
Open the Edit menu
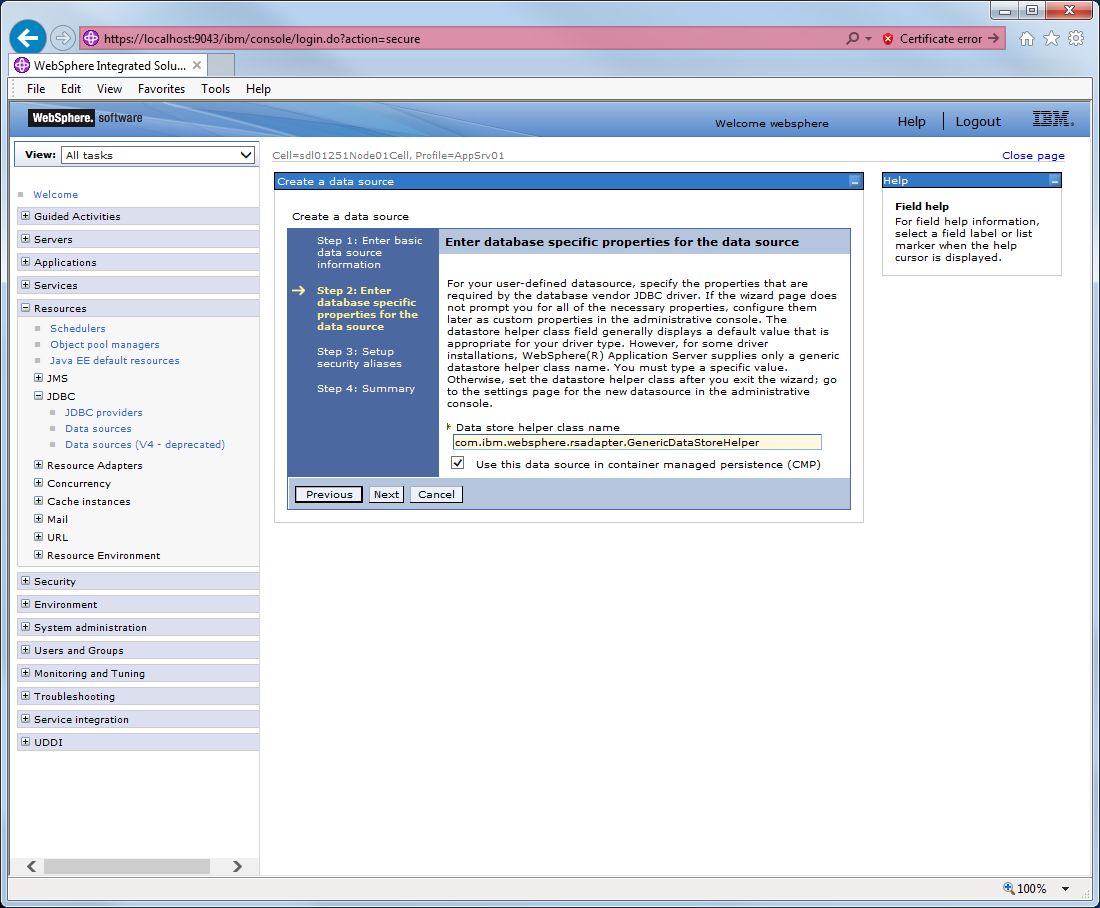[71, 89]
